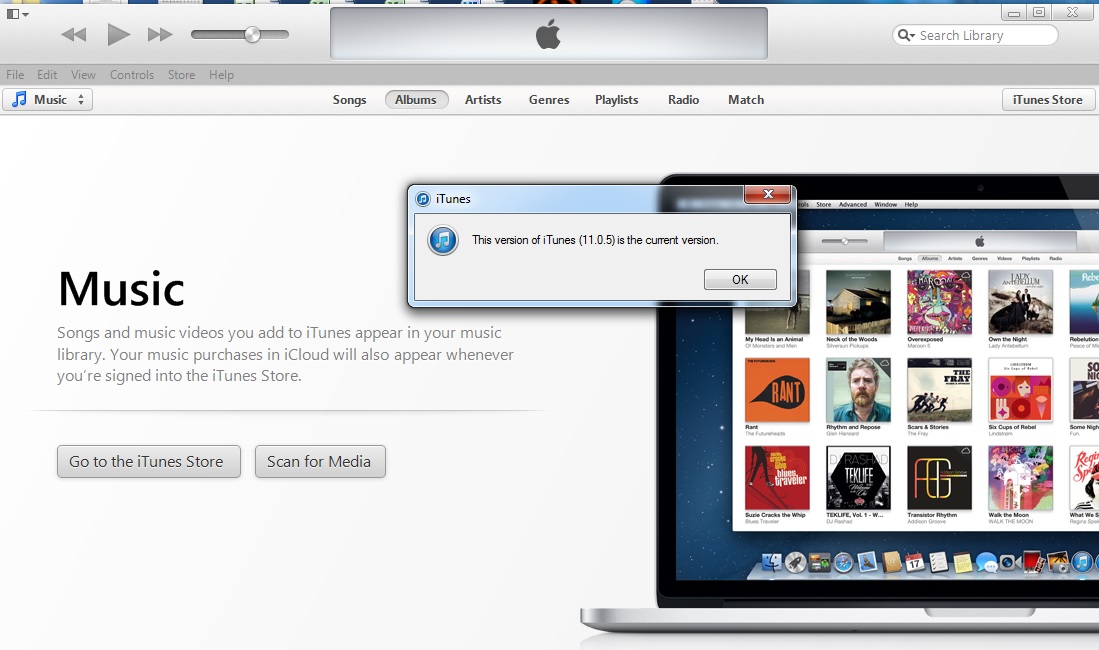The image size is (1099, 650).
Task: Click the iTunes note icon in dialog body
Action: point(443,241)
